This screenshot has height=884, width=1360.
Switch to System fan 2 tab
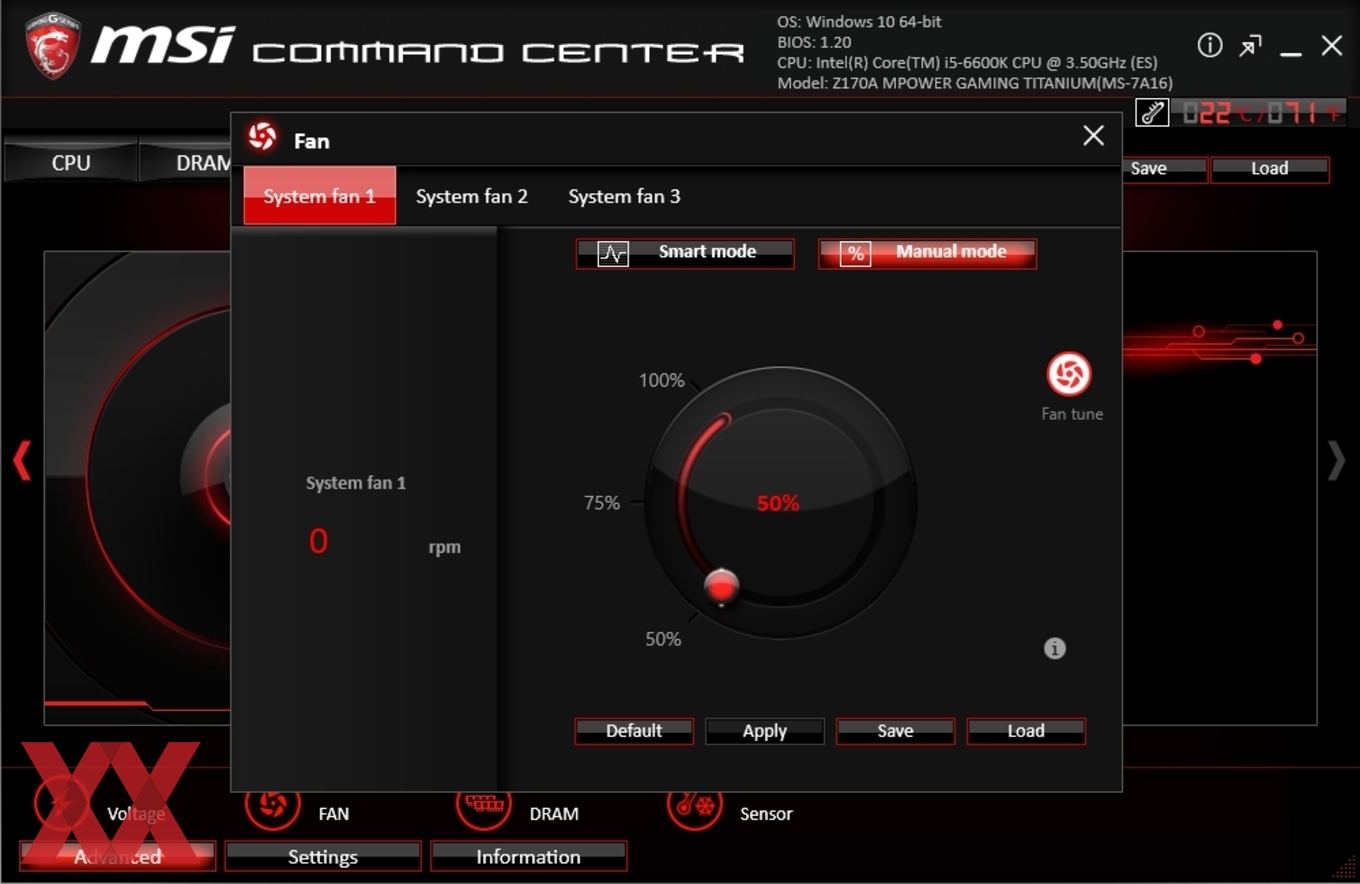pyautogui.click(x=472, y=196)
